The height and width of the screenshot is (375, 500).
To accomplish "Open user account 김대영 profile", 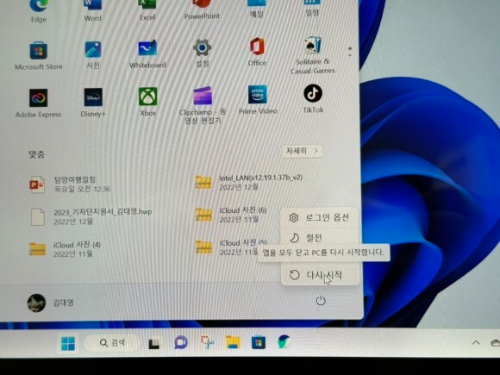I will click(50, 303).
